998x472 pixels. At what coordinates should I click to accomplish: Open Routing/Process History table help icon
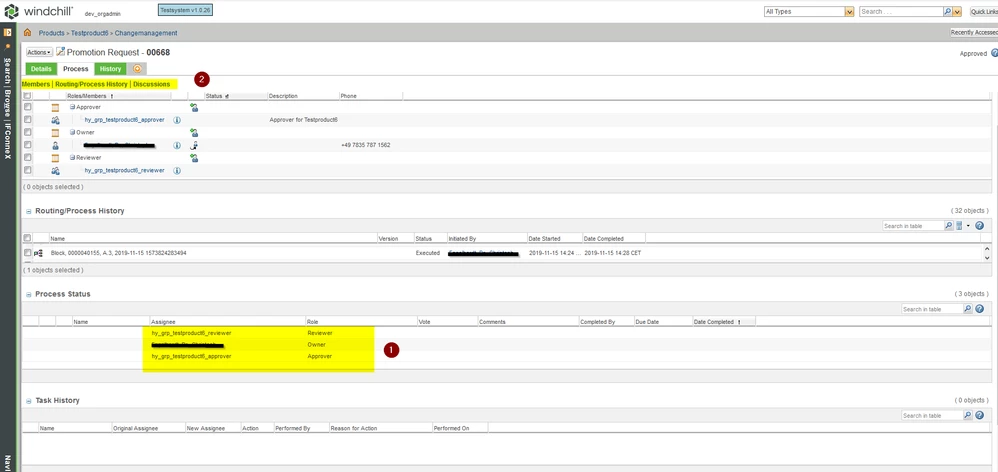click(x=980, y=226)
